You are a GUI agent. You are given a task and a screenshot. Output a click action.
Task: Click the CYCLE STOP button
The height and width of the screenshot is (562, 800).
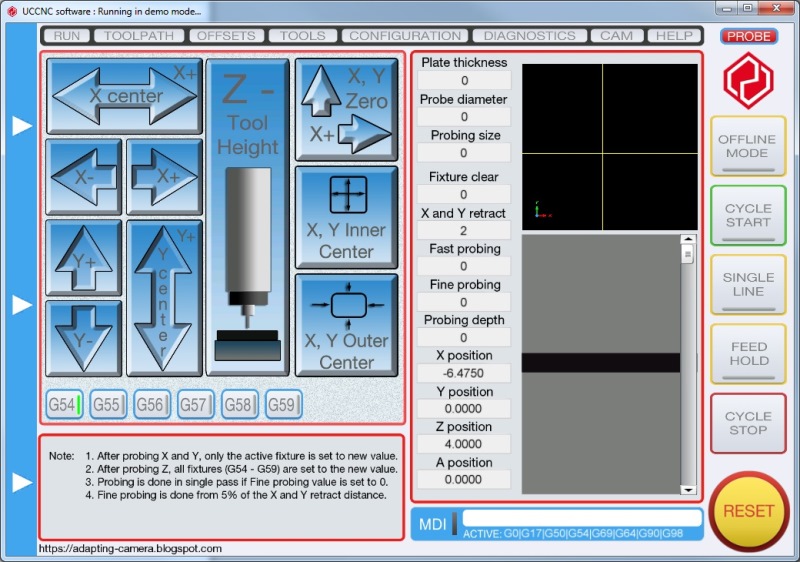747,423
